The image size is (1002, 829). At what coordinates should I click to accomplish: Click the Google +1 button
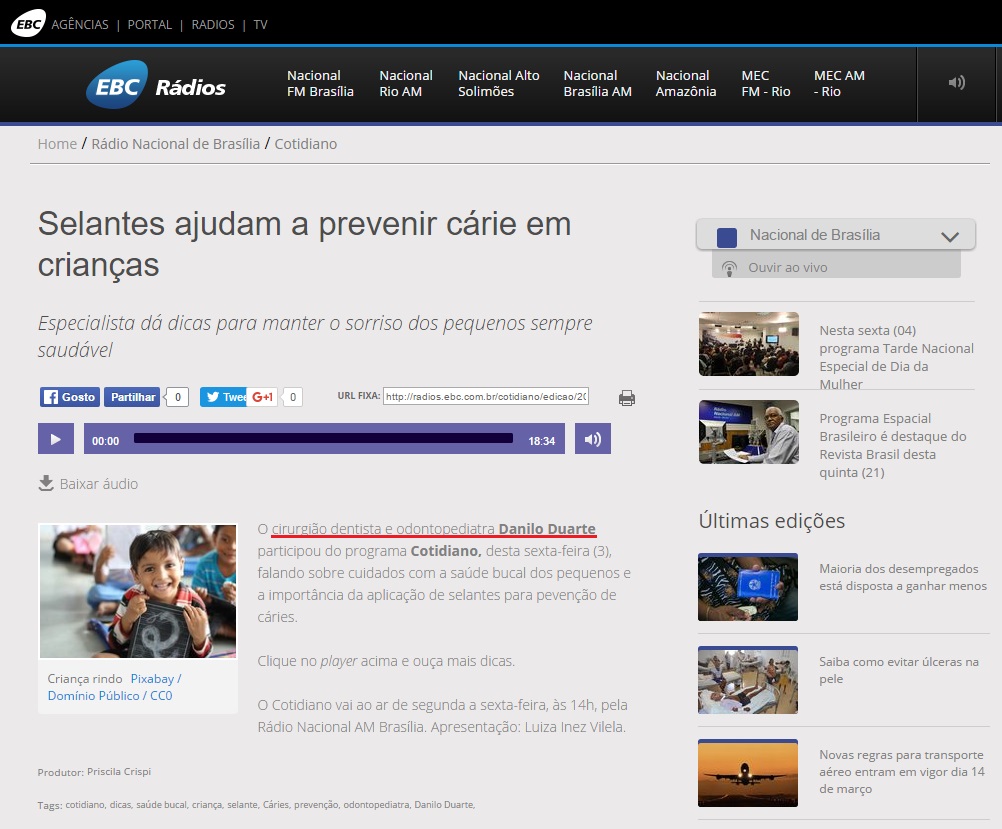[x=263, y=397]
